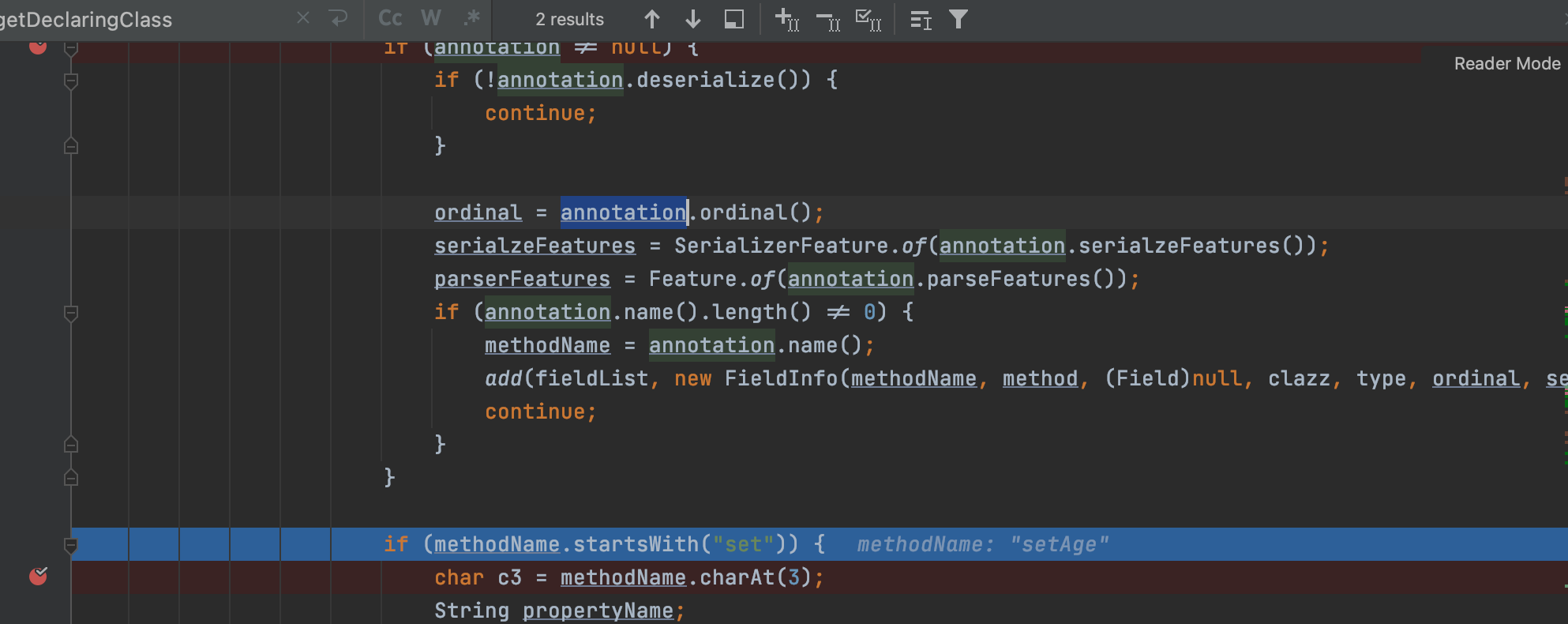Click 'type' argument in FieldInfo call
This screenshot has width=1568, height=624.
point(1381,378)
